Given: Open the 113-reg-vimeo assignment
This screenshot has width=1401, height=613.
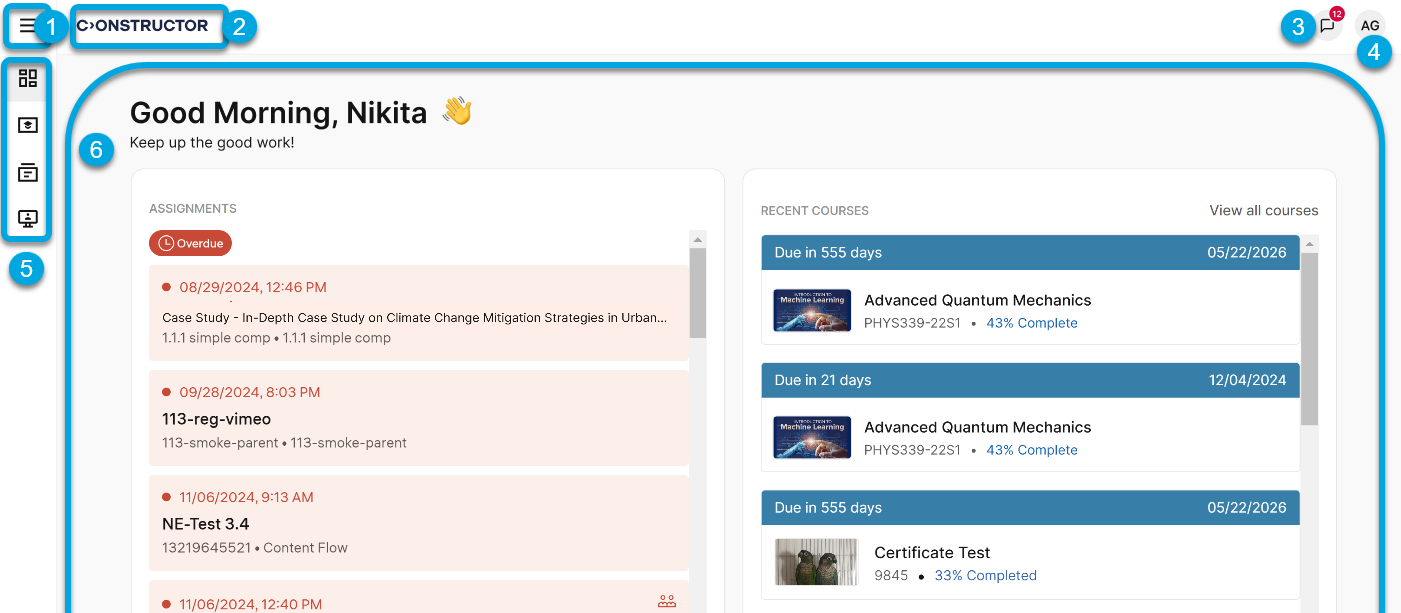Looking at the screenshot, I should pyautogui.click(x=216, y=419).
